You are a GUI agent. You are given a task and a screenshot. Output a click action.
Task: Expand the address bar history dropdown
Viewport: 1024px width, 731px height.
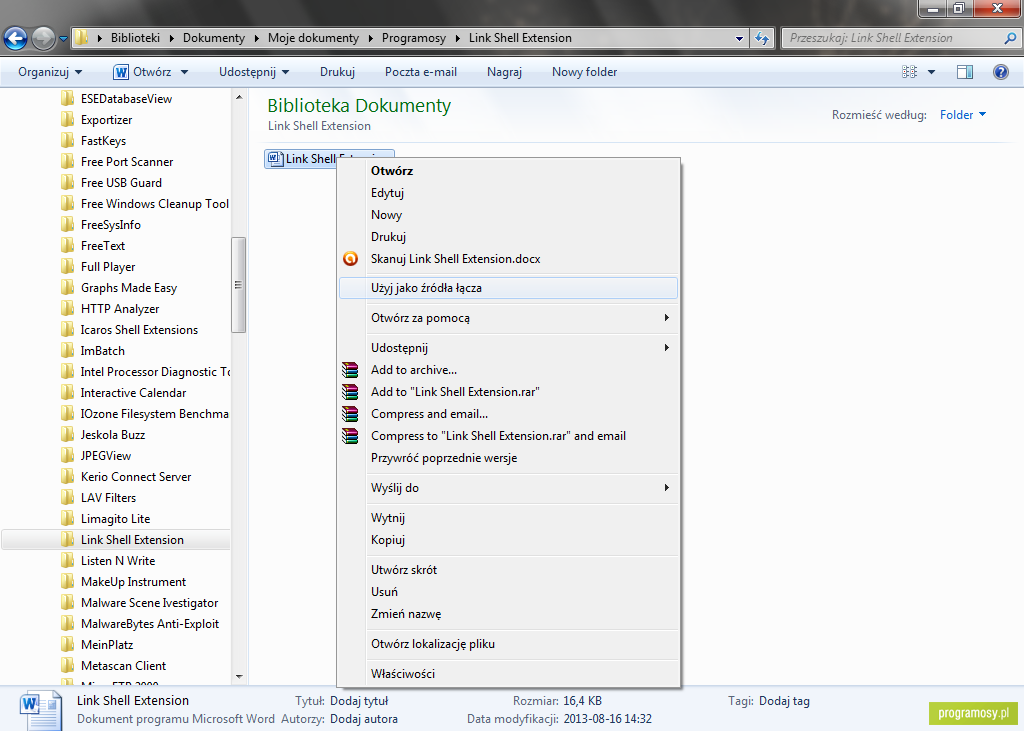739,39
